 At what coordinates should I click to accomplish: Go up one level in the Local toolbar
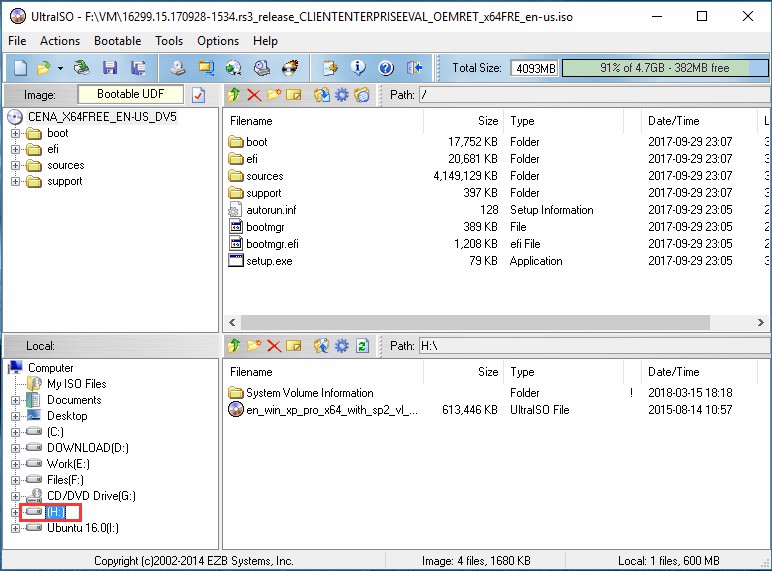point(234,346)
